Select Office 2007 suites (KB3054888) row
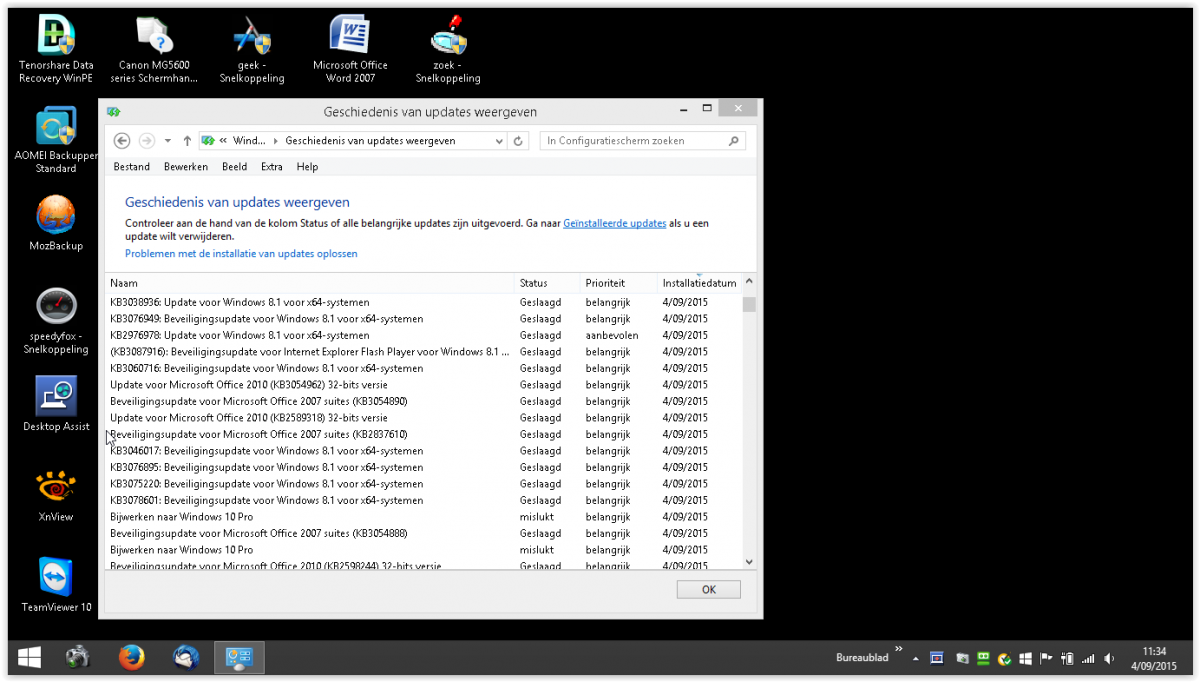1200x682 pixels. (424, 533)
